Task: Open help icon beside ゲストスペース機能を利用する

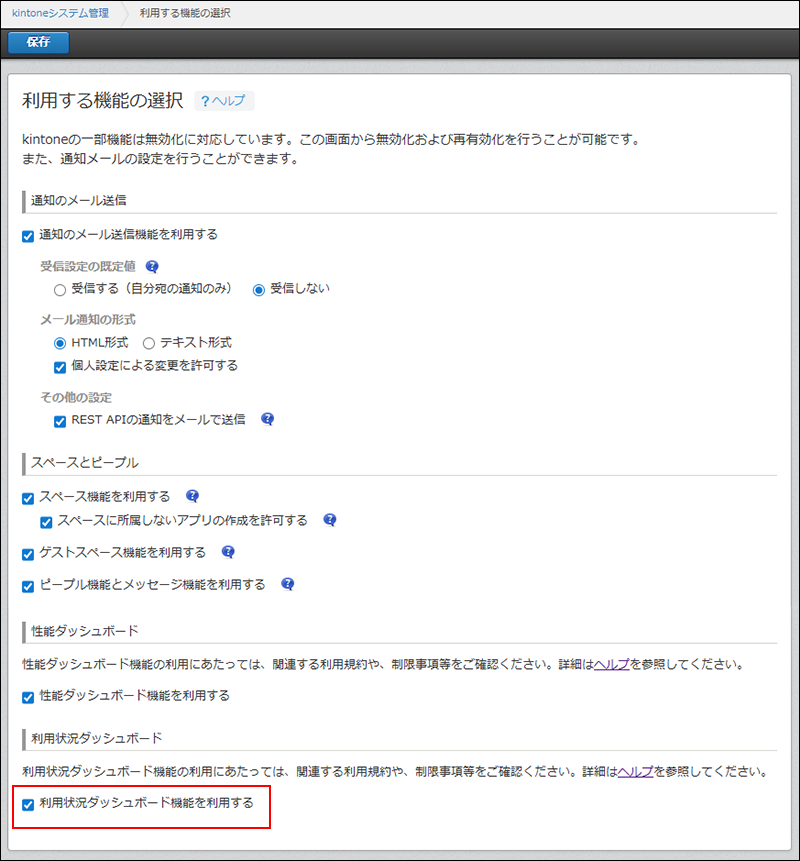Action: point(227,552)
